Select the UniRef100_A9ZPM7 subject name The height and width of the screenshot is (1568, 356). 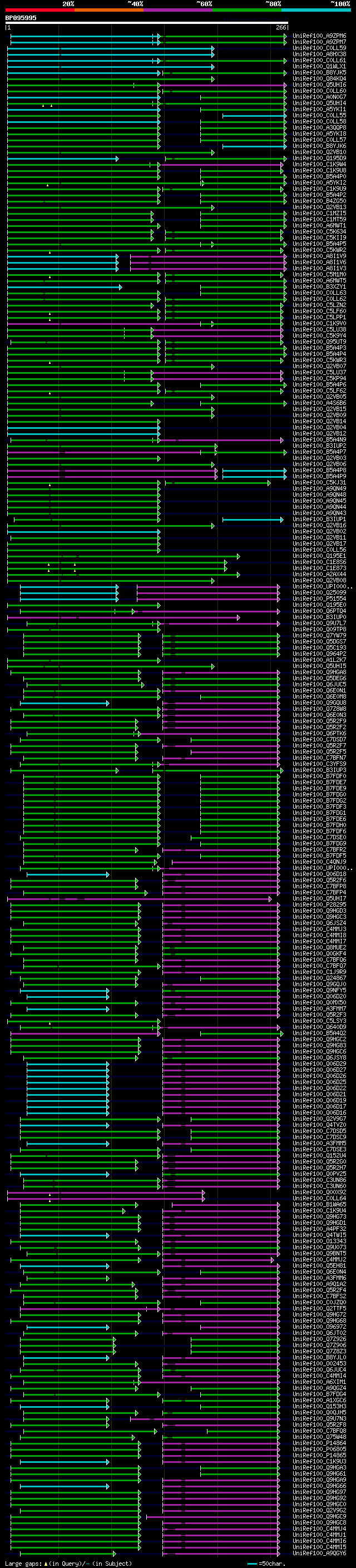[x=319, y=42]
